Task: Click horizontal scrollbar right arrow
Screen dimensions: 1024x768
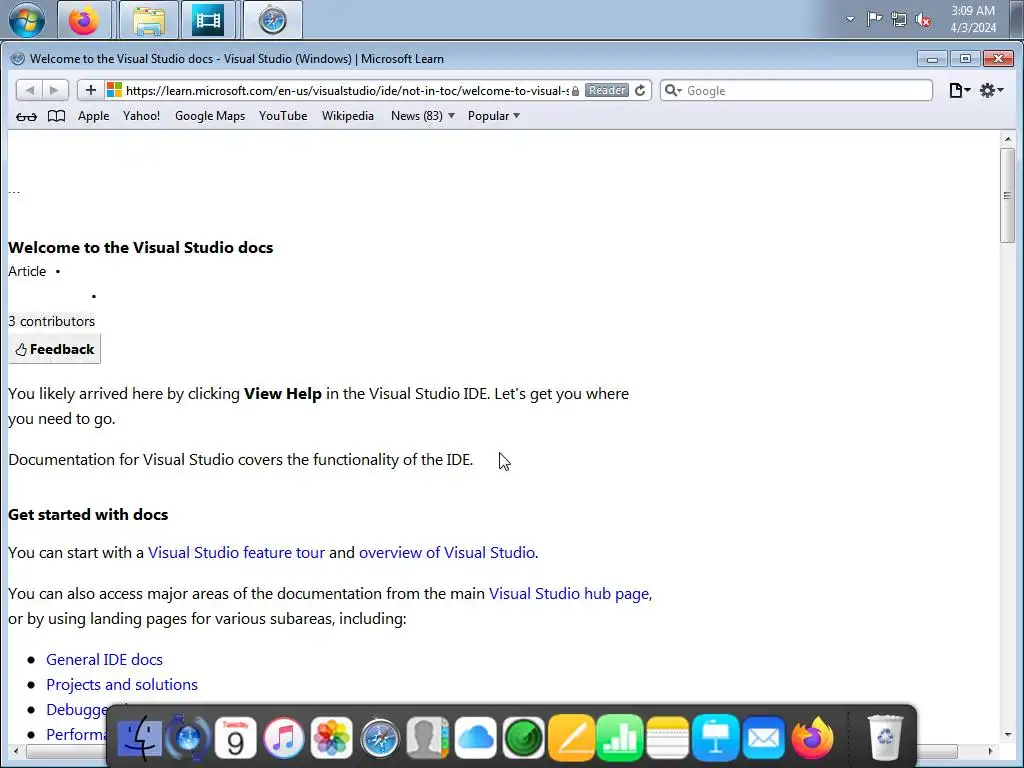Action: [x=991, y=751]
